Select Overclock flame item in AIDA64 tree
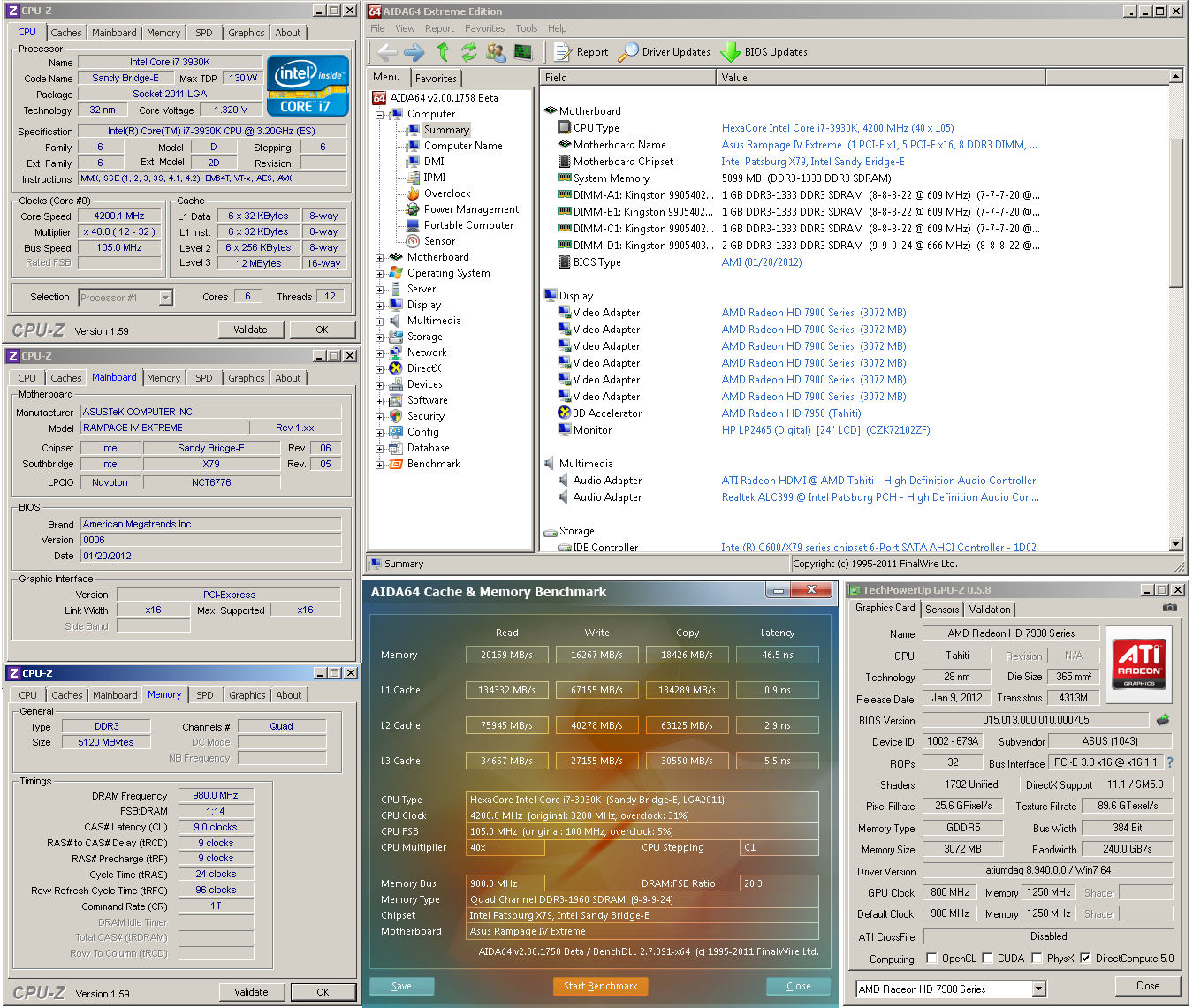The width and height of the screenshot is (1193, 1008). tap(447, 193)
